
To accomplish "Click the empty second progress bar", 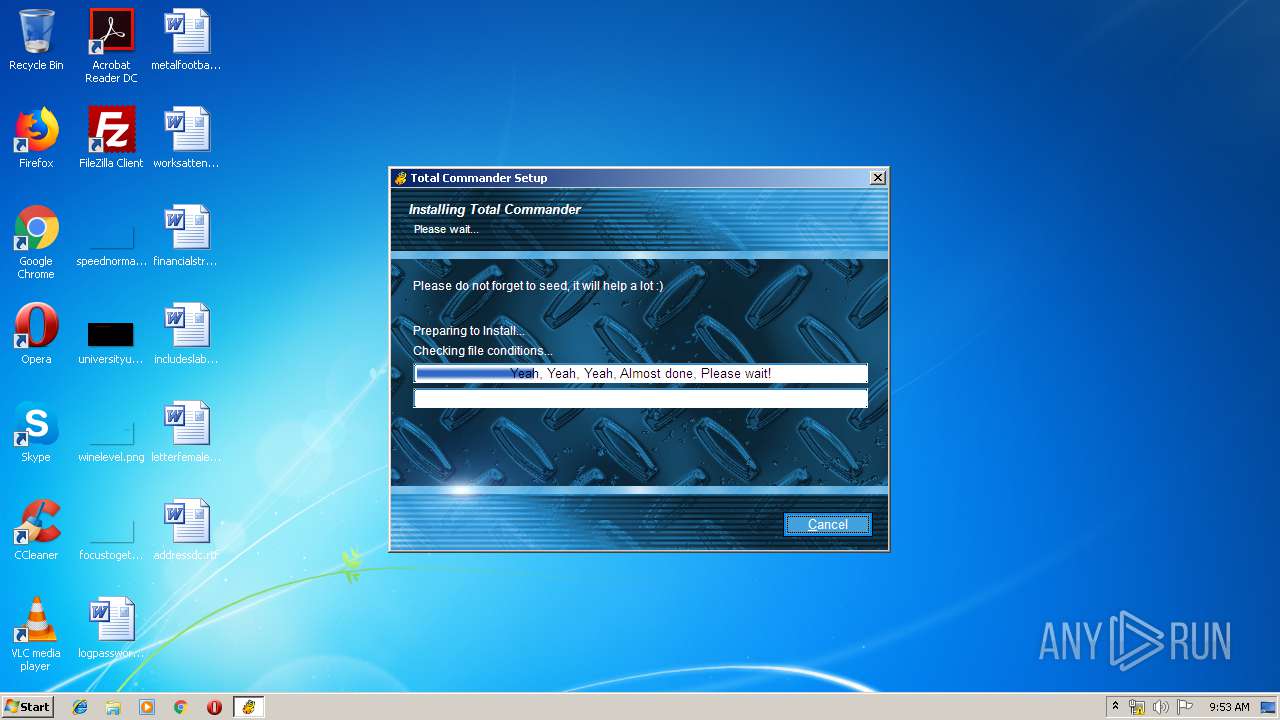I will (640, 398).
